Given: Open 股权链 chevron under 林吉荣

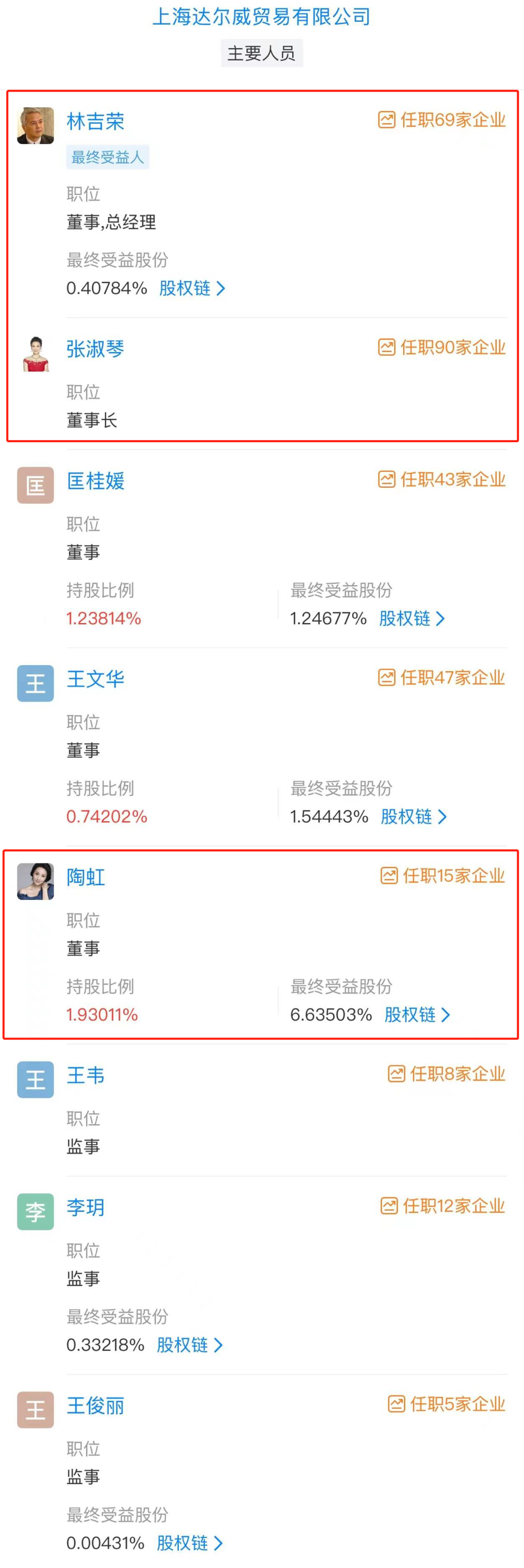Looking at the screenshot, I should pos(221,288).
